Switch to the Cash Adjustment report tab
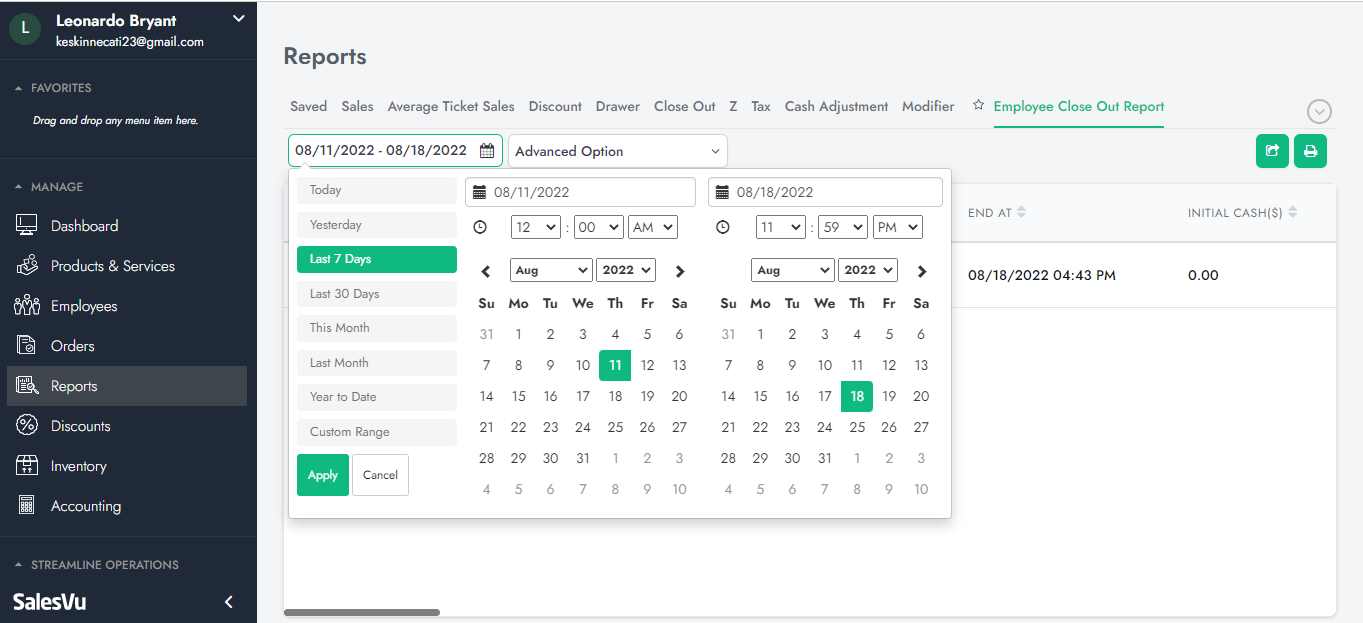 tap(836, 106)
